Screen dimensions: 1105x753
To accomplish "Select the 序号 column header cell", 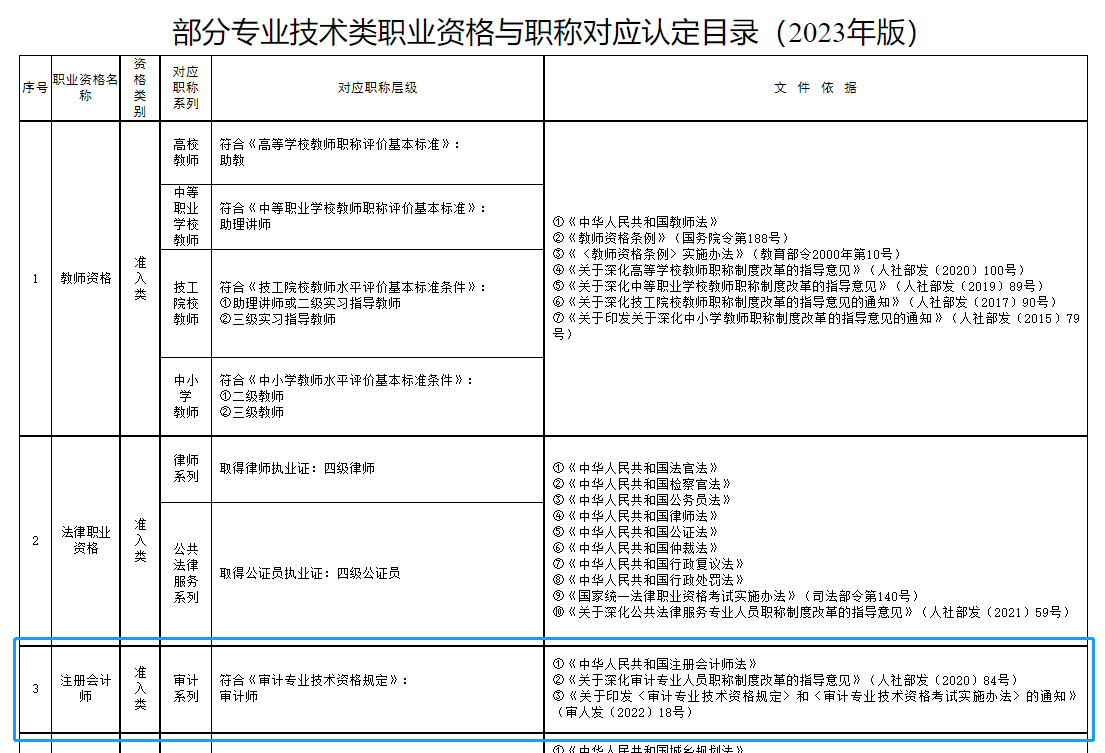I will click(x=35, y=88).
